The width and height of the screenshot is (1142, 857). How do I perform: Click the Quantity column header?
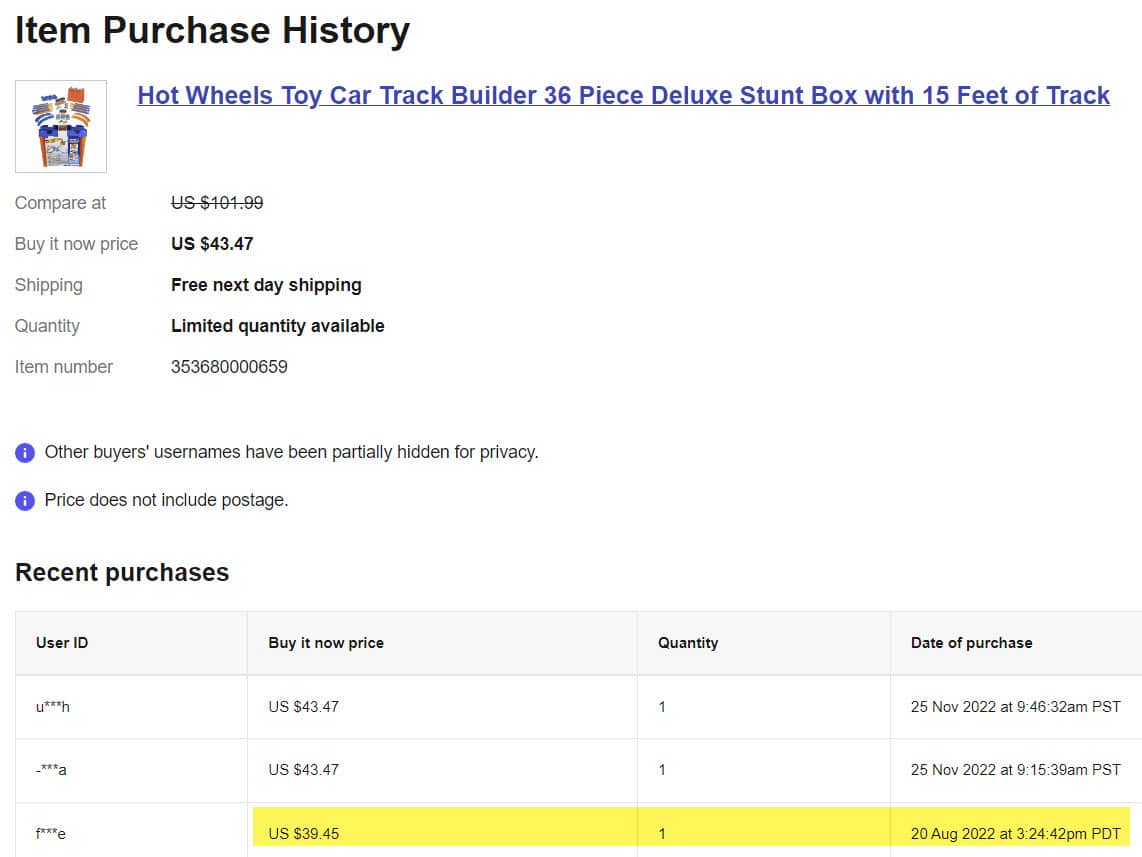(x=688, y=643)
